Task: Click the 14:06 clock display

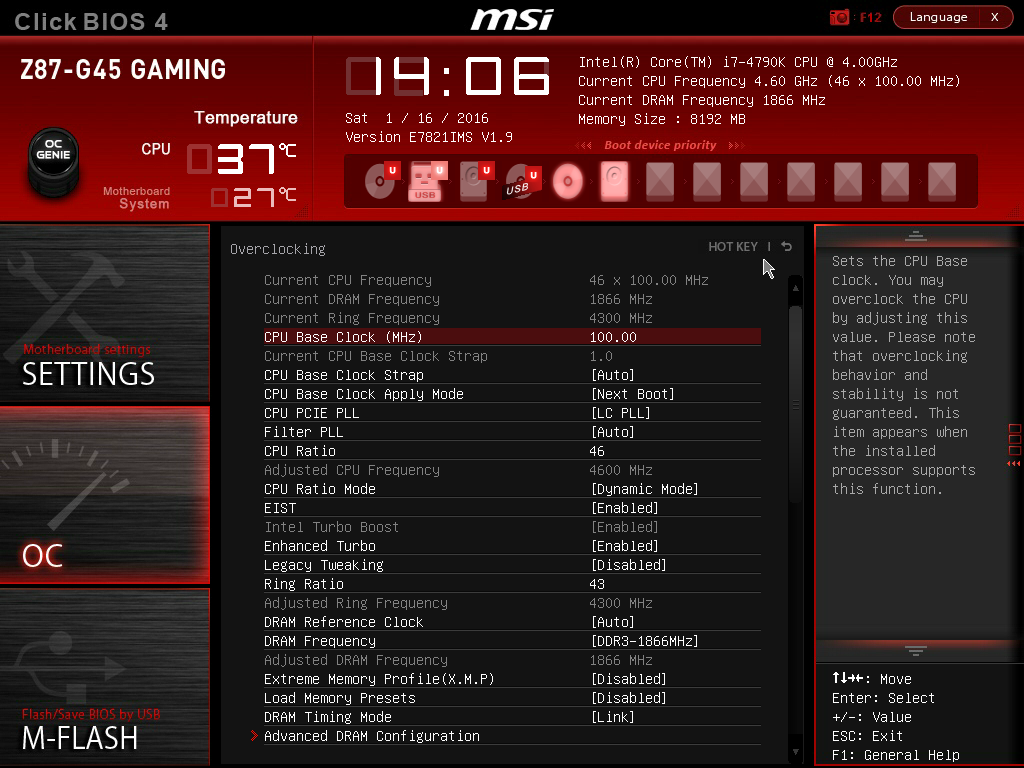Action: coord(448,76)
